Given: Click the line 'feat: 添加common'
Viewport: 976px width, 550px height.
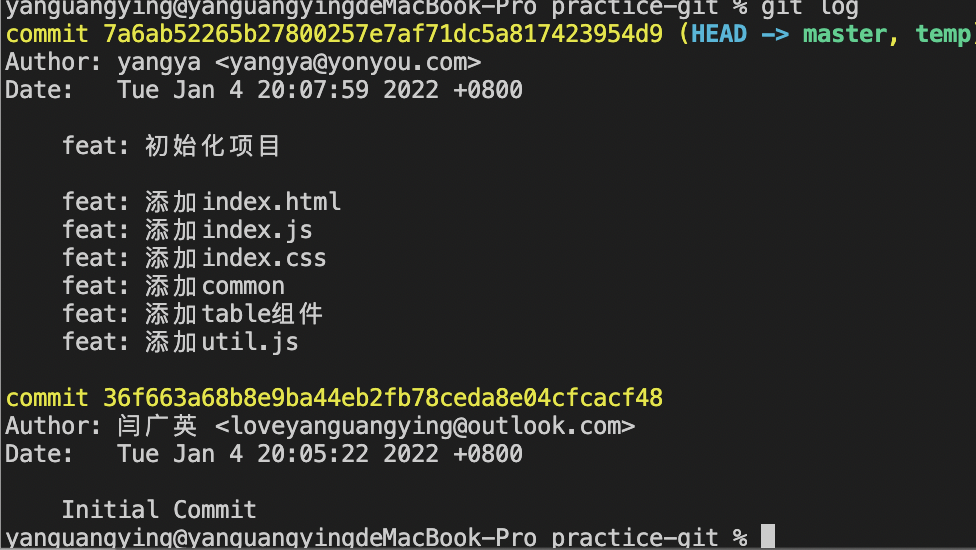Looking at the screenshot, I should point(173,286).
